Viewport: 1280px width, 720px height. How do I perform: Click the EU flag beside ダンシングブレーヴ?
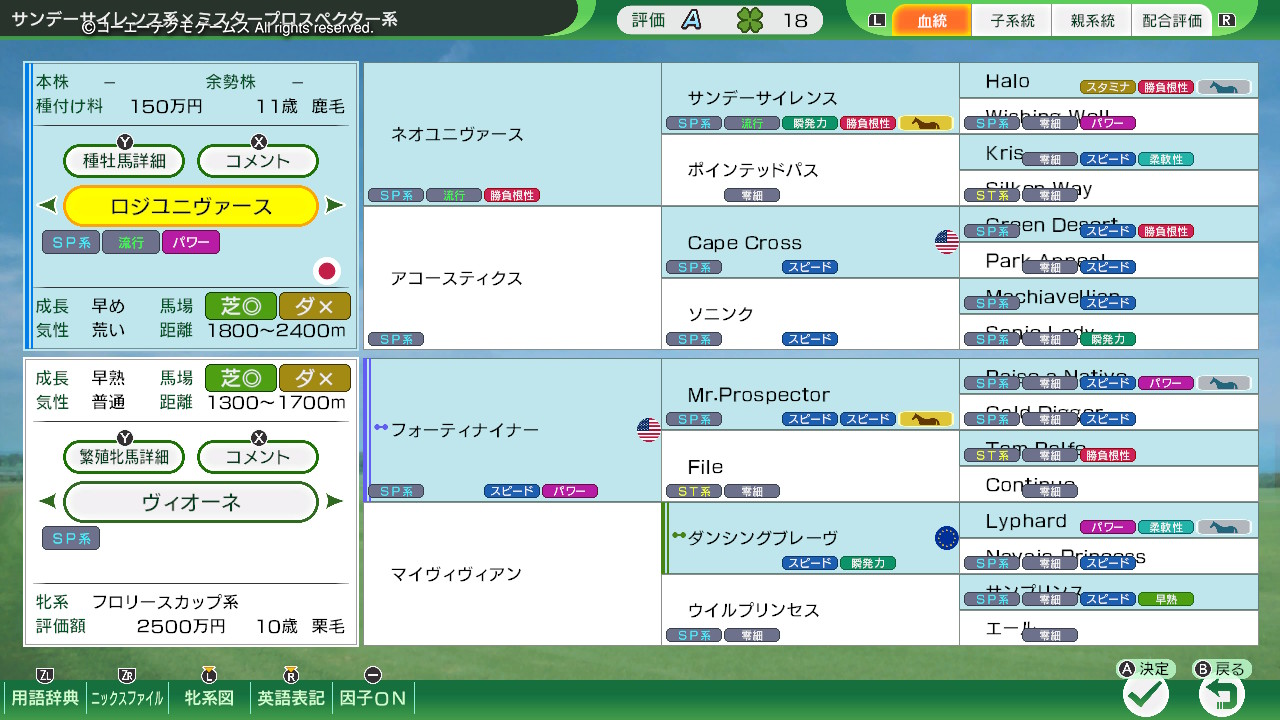click(x=946, y=538)
